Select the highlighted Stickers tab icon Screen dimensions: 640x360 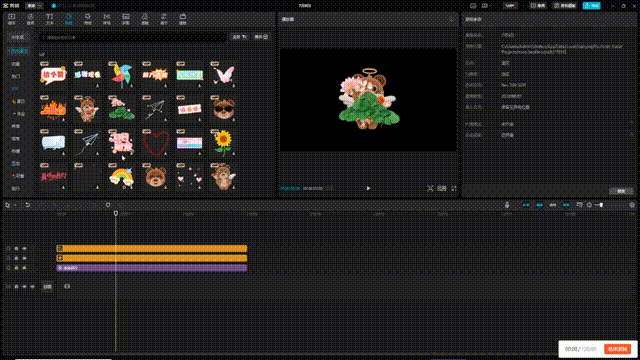click(69, 19)
